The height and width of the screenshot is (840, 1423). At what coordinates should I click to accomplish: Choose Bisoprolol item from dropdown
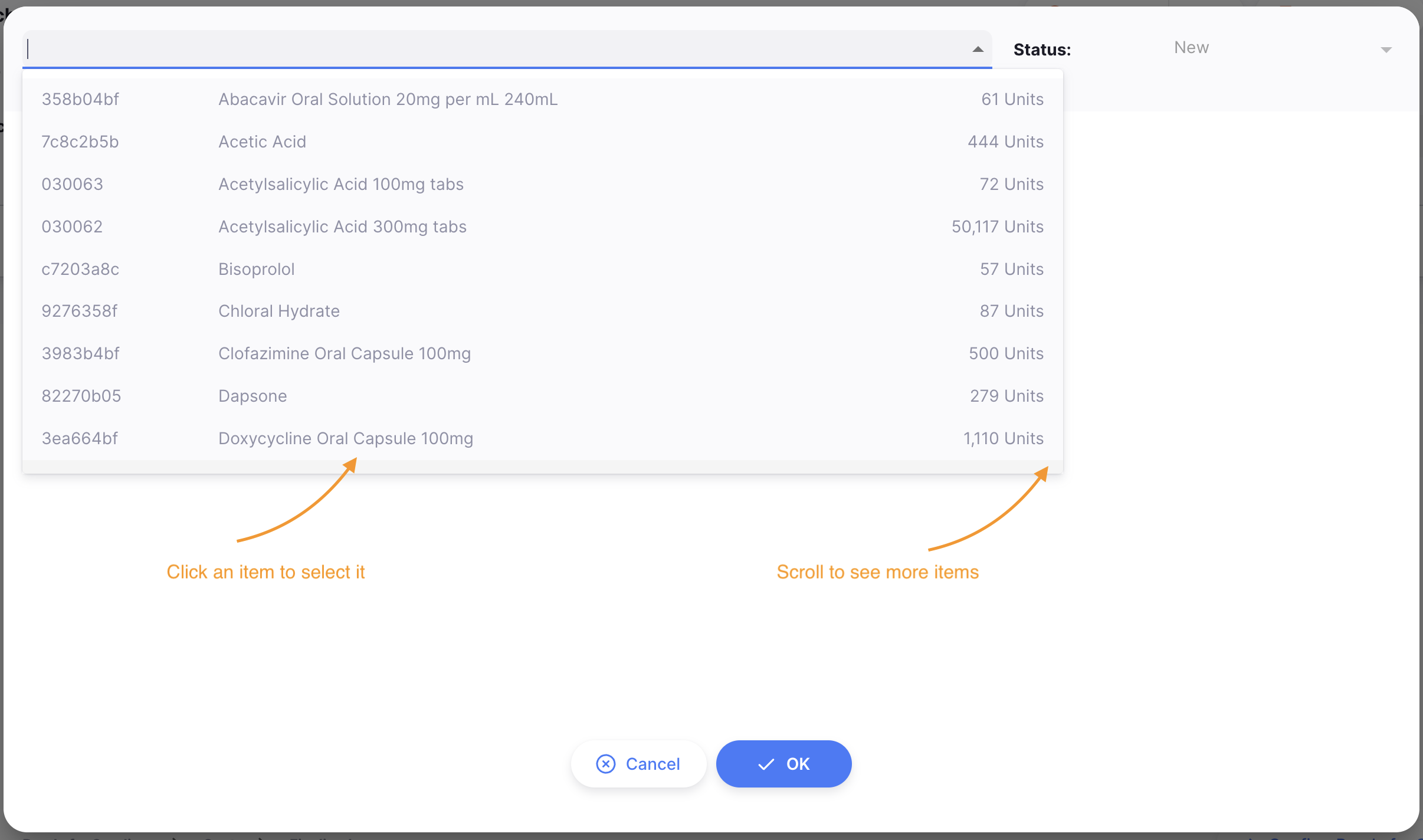pyautogui.click(x=256, y=269)
